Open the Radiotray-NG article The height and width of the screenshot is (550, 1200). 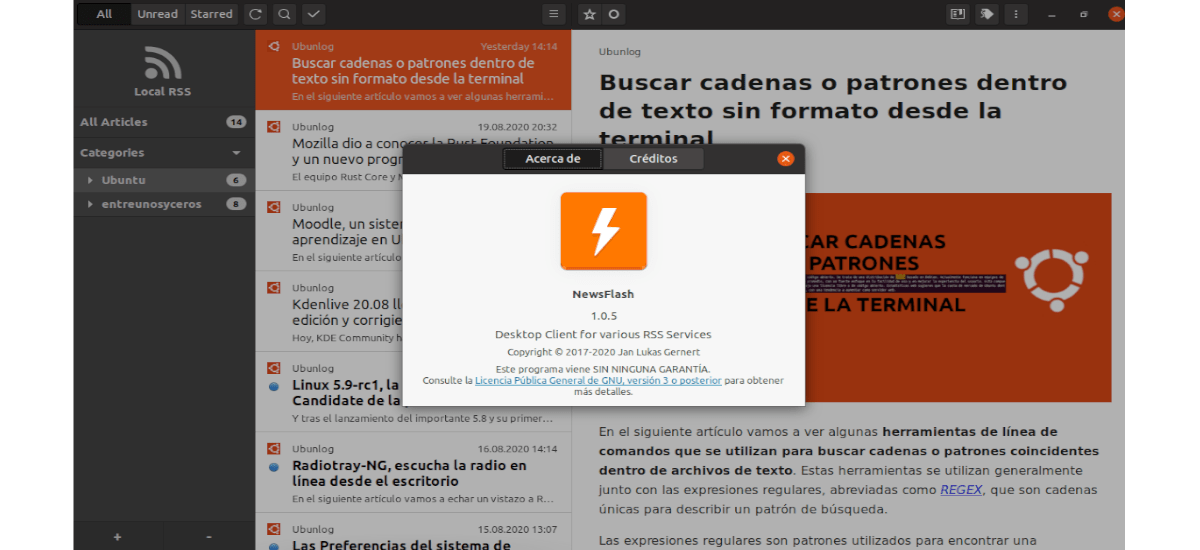[x=413, y=473]
